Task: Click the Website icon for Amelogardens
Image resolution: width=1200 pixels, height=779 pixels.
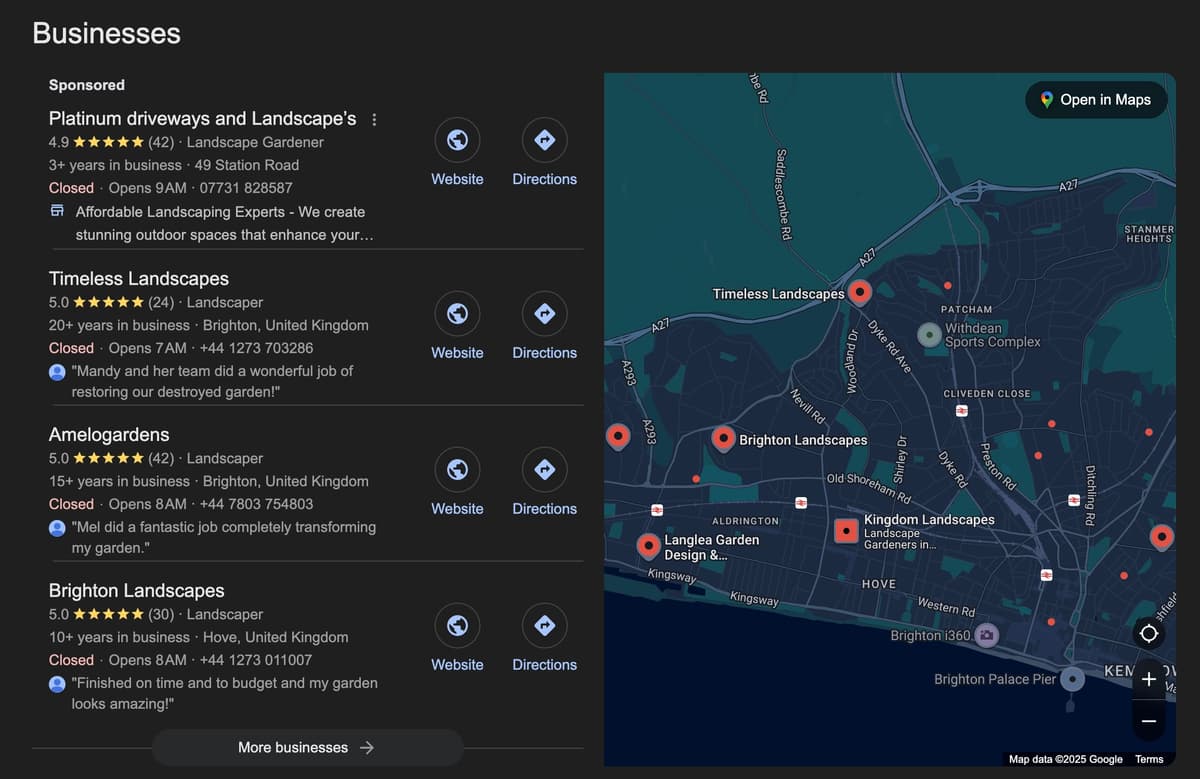Action: [457, 468]
